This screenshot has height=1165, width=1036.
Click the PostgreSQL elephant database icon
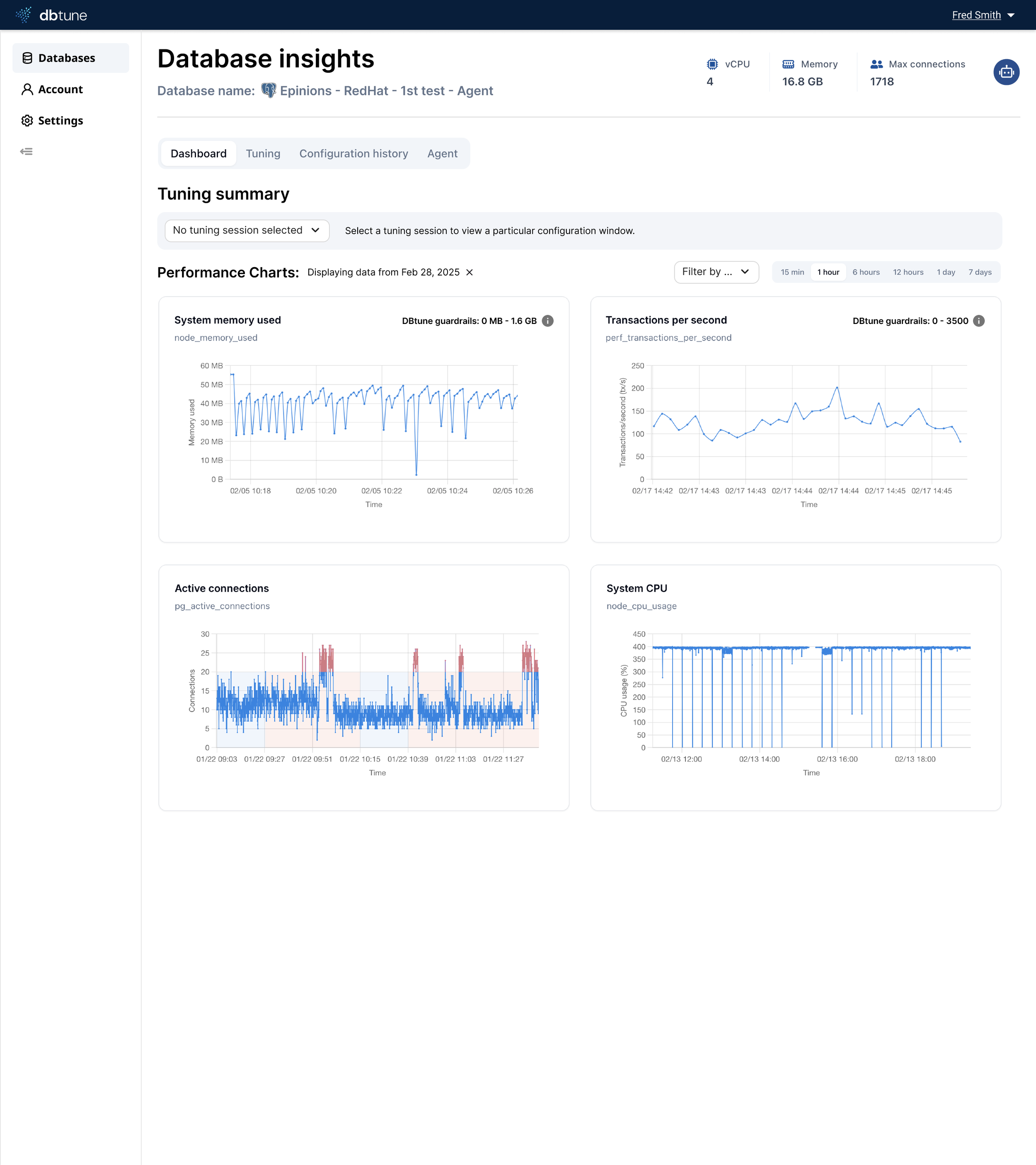pyautogui.click(x=269, y=91)
